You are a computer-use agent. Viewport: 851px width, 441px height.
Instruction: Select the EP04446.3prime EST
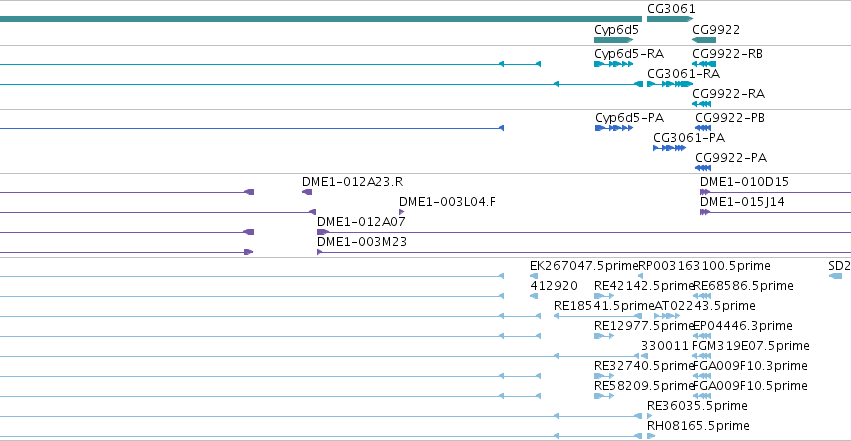coord(702,336)
